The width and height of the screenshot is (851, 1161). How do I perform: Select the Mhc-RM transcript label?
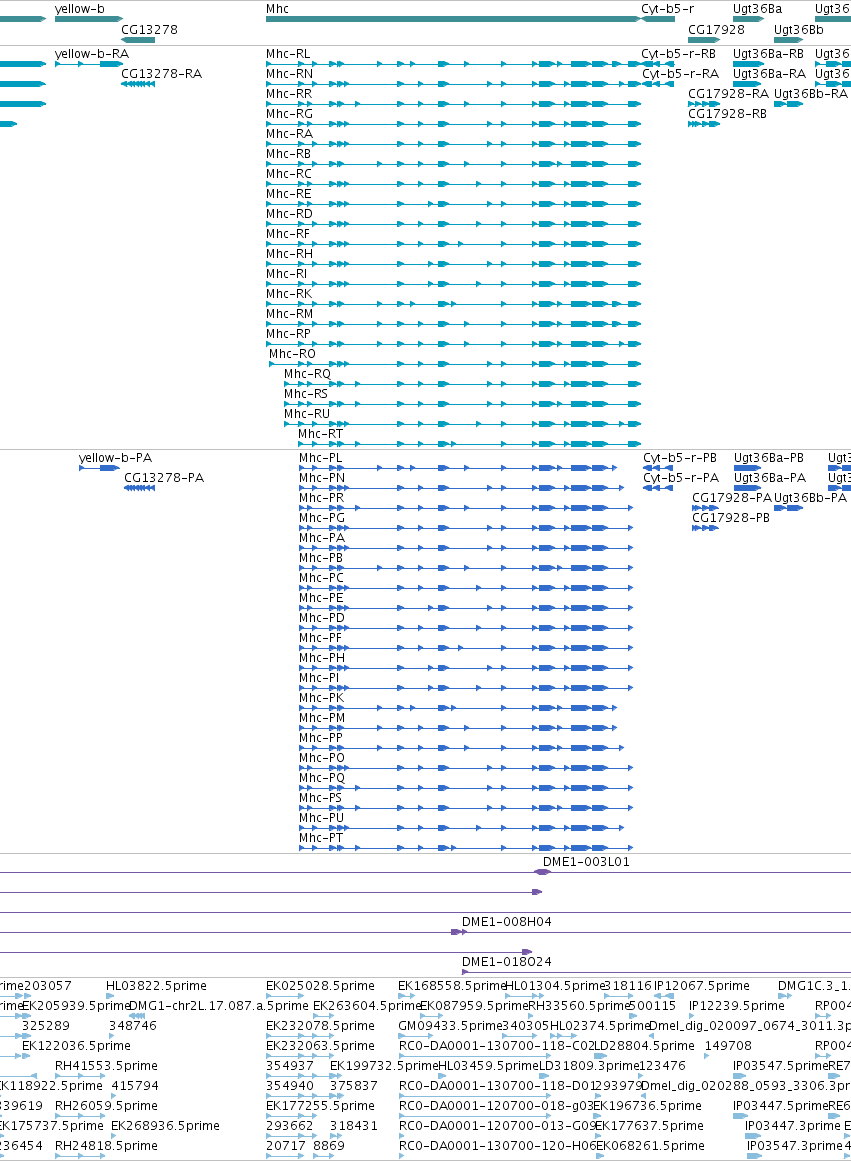289,314
